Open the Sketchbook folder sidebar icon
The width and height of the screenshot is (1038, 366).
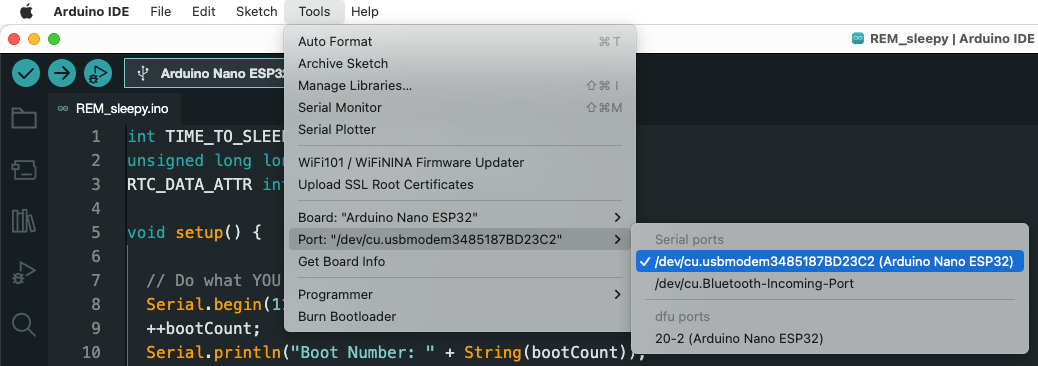coord(24,118)
